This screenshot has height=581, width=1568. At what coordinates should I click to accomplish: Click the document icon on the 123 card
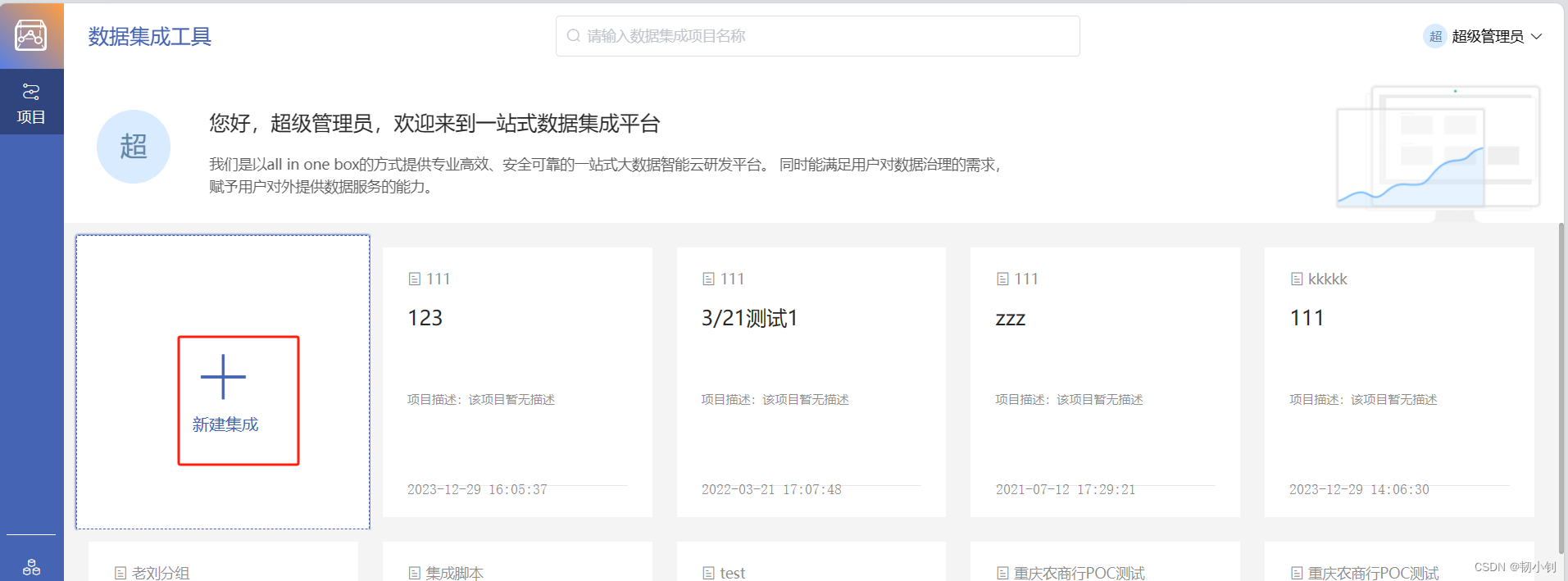(x=414, y=279)
